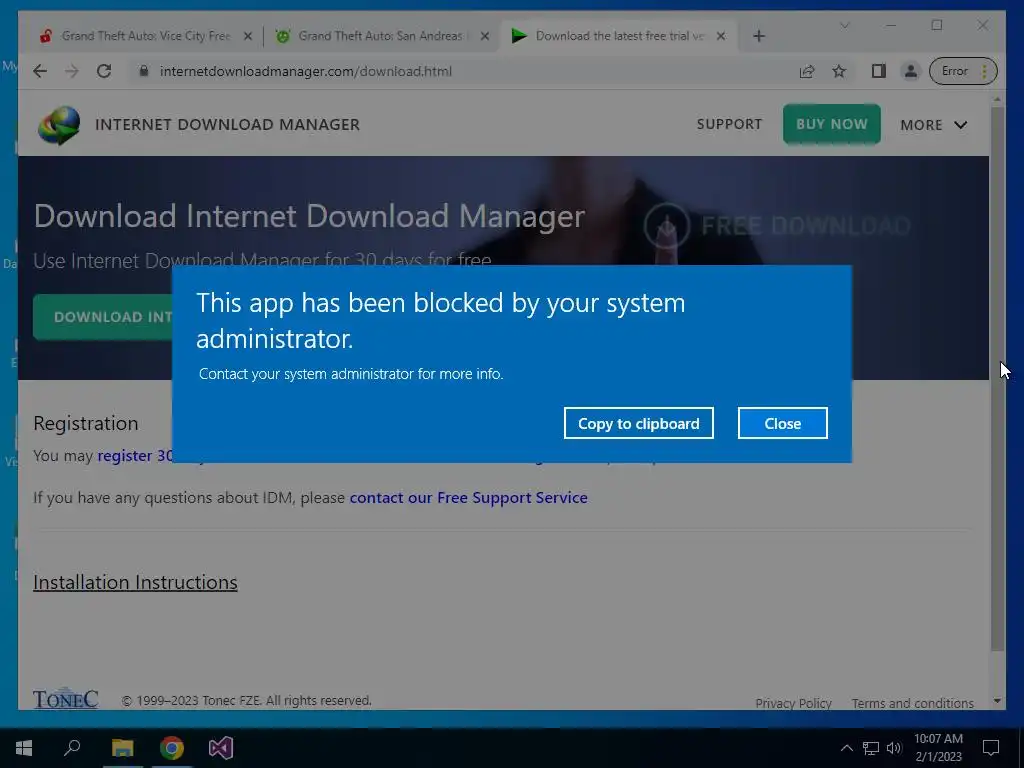Viewport: 1024px width, 768px height.
Task: Click the Chrome taskbar icon
Action: tap(172, 748)
